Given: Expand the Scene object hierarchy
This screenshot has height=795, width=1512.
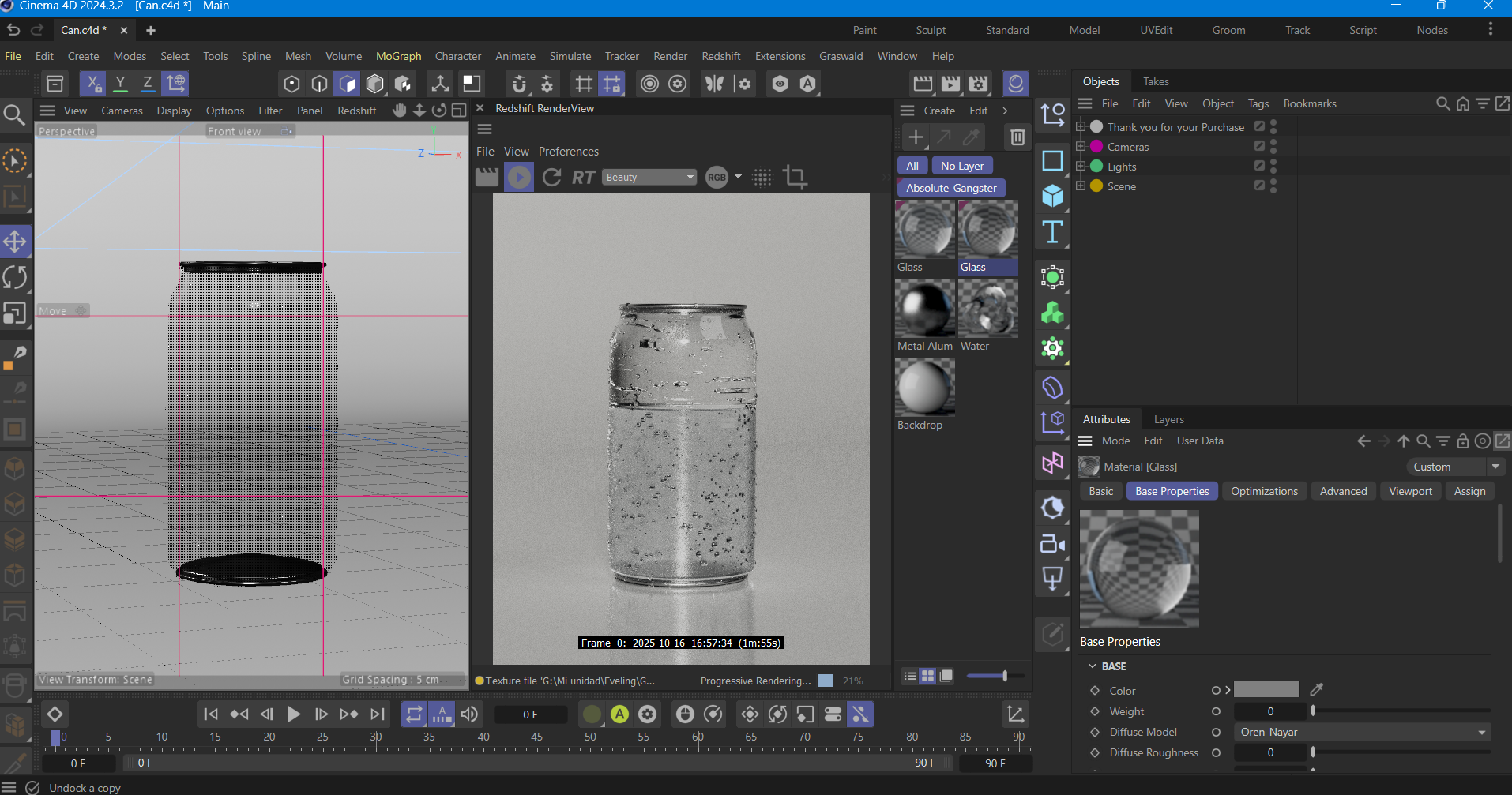Looking at the screenshot, I should tap(1081, 186).
